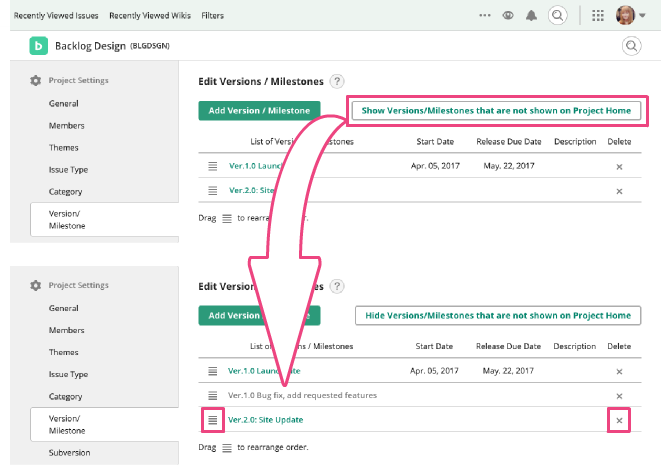
Task: Click the Backlog Design project title
Action: 90,46
